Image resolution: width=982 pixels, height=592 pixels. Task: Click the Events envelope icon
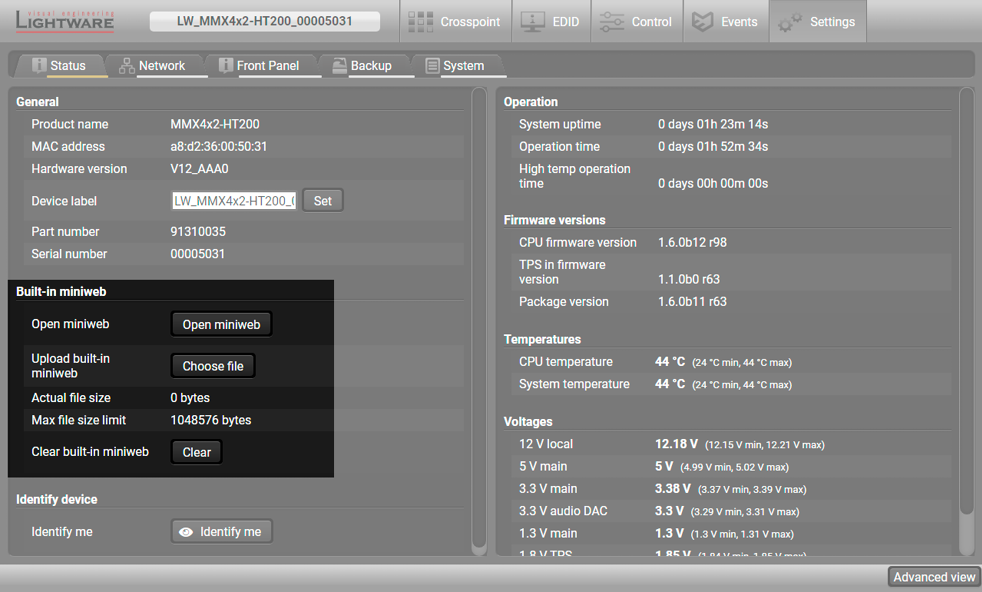coord(702,22)
